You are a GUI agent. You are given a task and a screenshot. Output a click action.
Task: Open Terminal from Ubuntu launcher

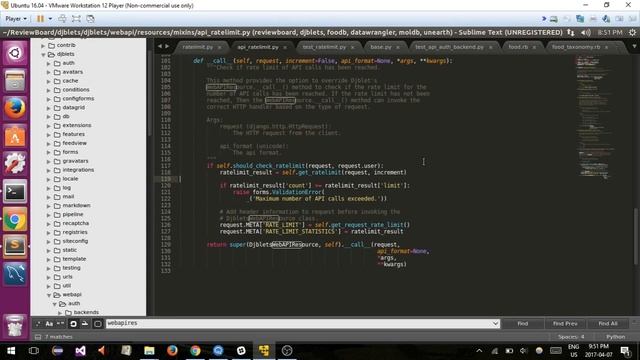point(15,191)
